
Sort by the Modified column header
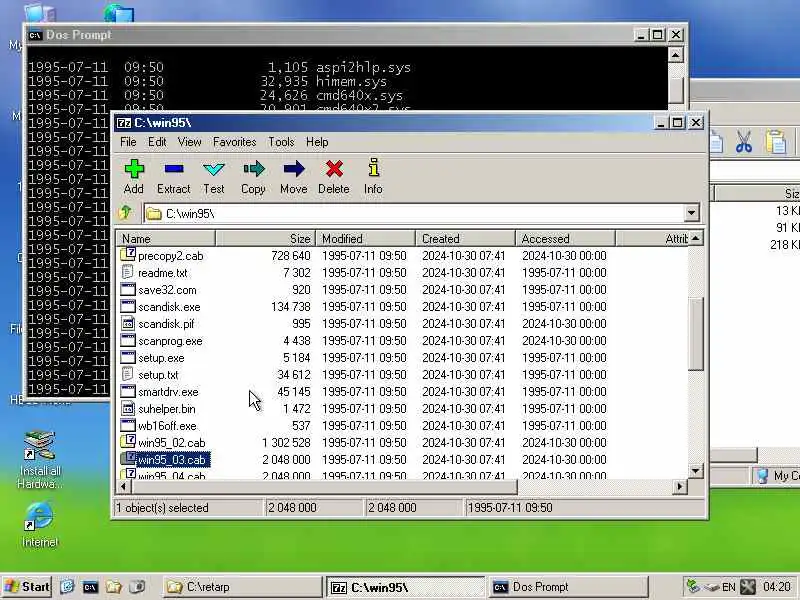point(366,238)
